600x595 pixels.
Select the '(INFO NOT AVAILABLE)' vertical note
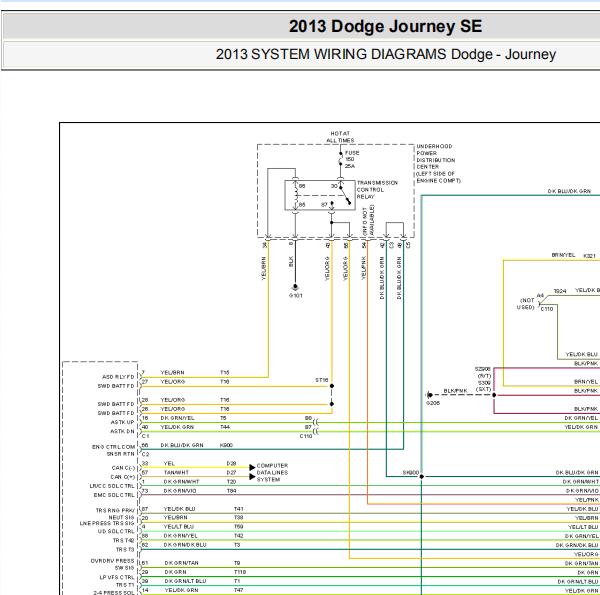coord(368,220)
